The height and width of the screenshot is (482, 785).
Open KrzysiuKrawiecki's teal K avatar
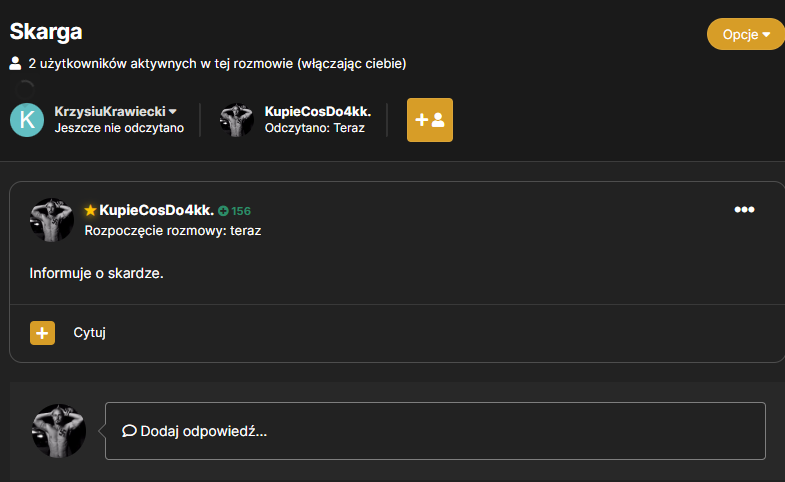tap(27, 120)
